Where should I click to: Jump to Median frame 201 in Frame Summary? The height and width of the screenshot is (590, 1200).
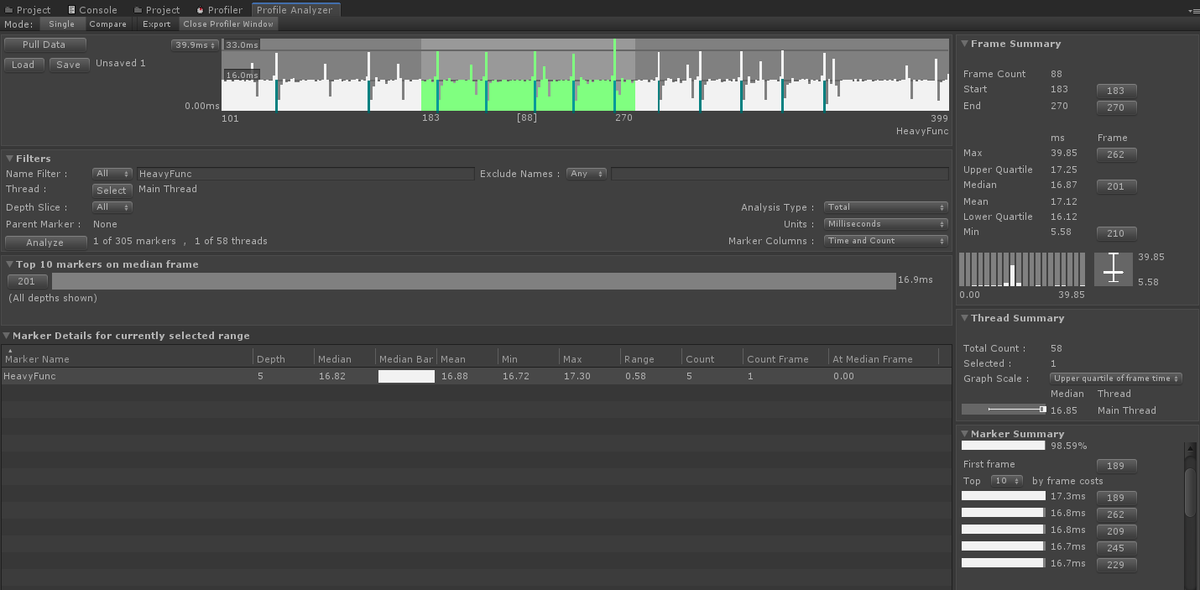click(1116, 186)
